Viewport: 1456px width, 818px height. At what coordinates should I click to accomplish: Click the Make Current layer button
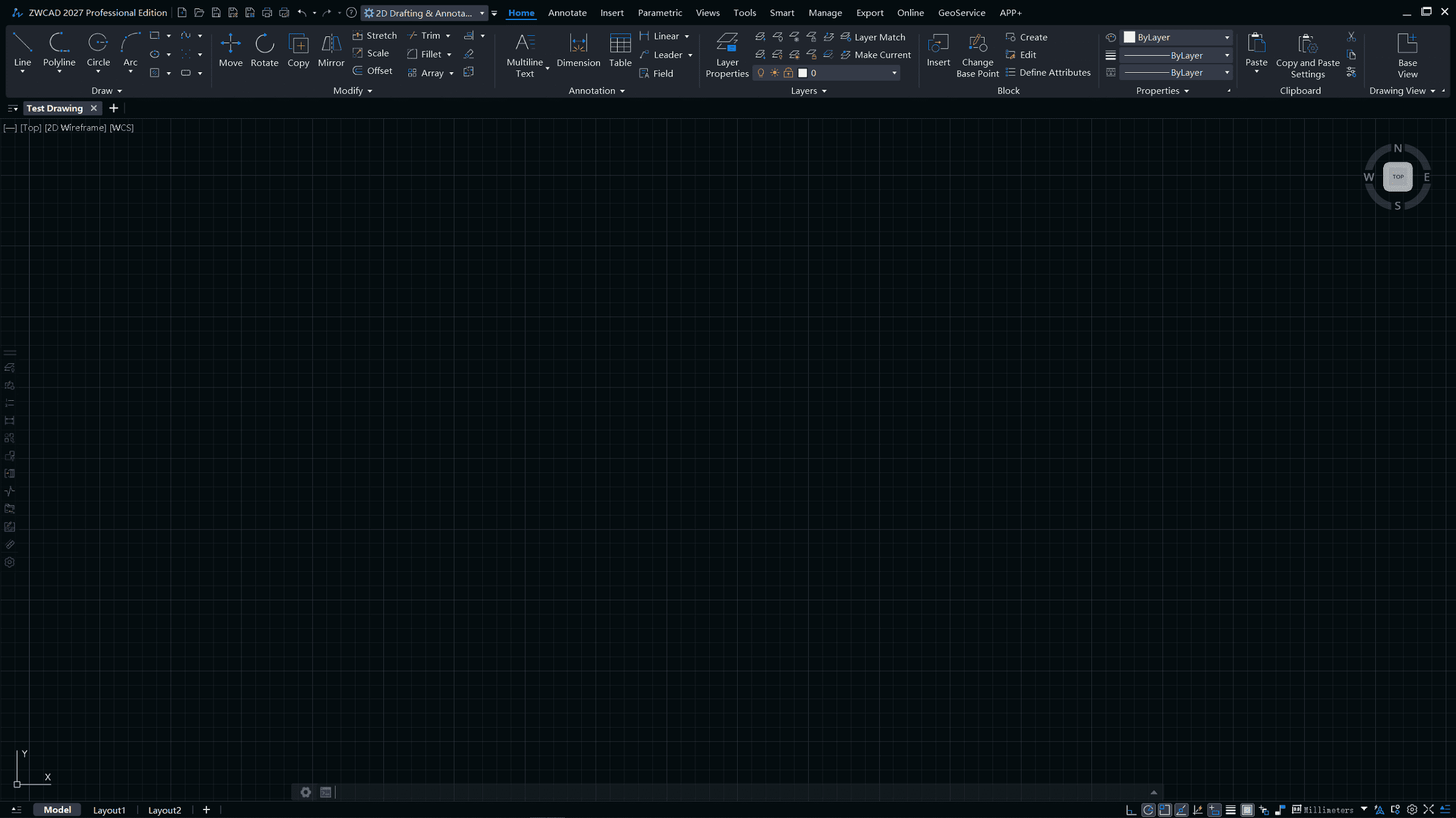click(x=876, y=55)
